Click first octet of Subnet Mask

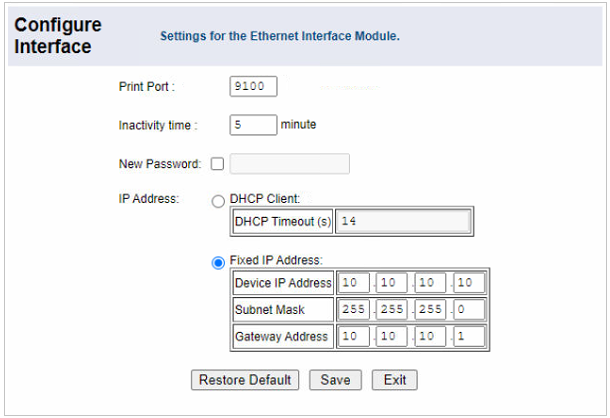tap(354, 310)
